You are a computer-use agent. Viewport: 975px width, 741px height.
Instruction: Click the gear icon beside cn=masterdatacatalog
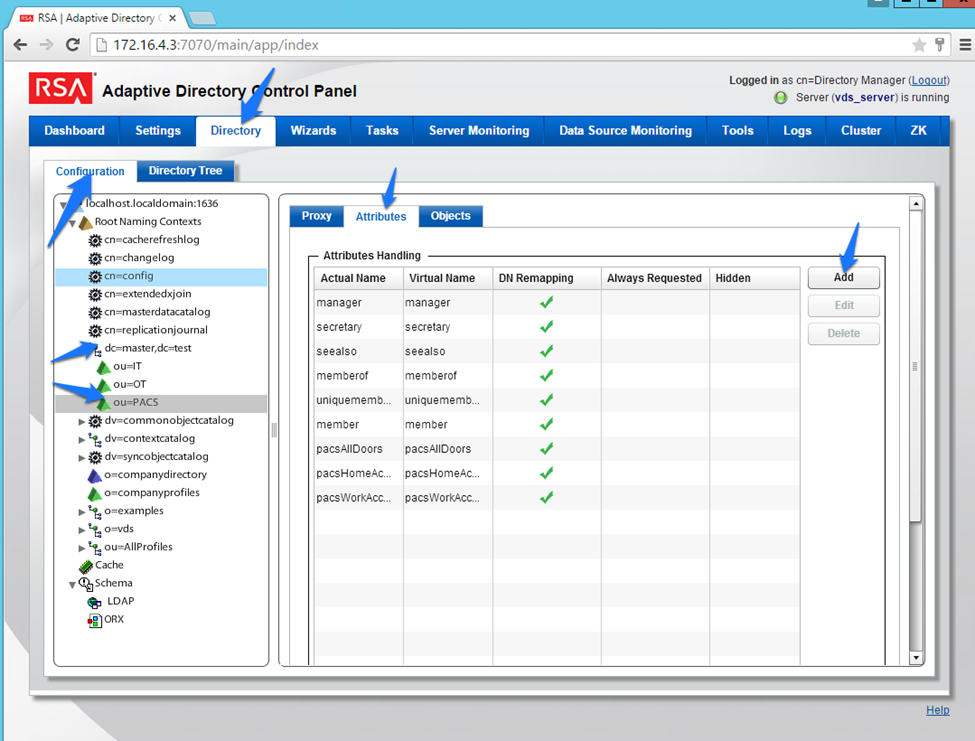pyautogui.click(x=95, y=312)
